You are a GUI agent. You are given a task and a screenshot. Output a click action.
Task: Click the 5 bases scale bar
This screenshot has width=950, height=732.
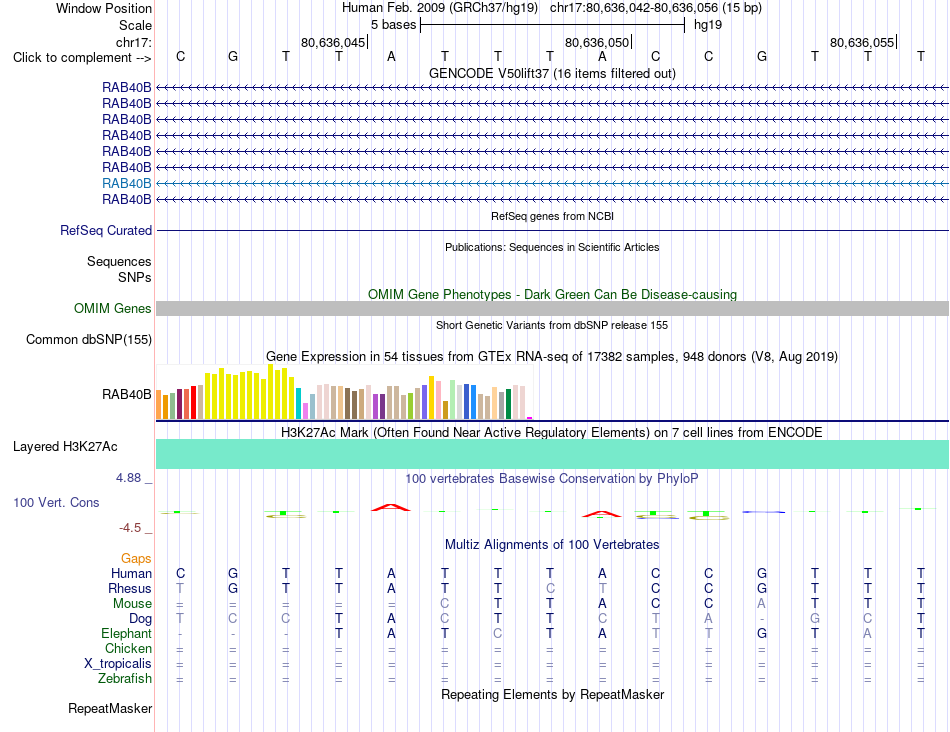[553, 25]
